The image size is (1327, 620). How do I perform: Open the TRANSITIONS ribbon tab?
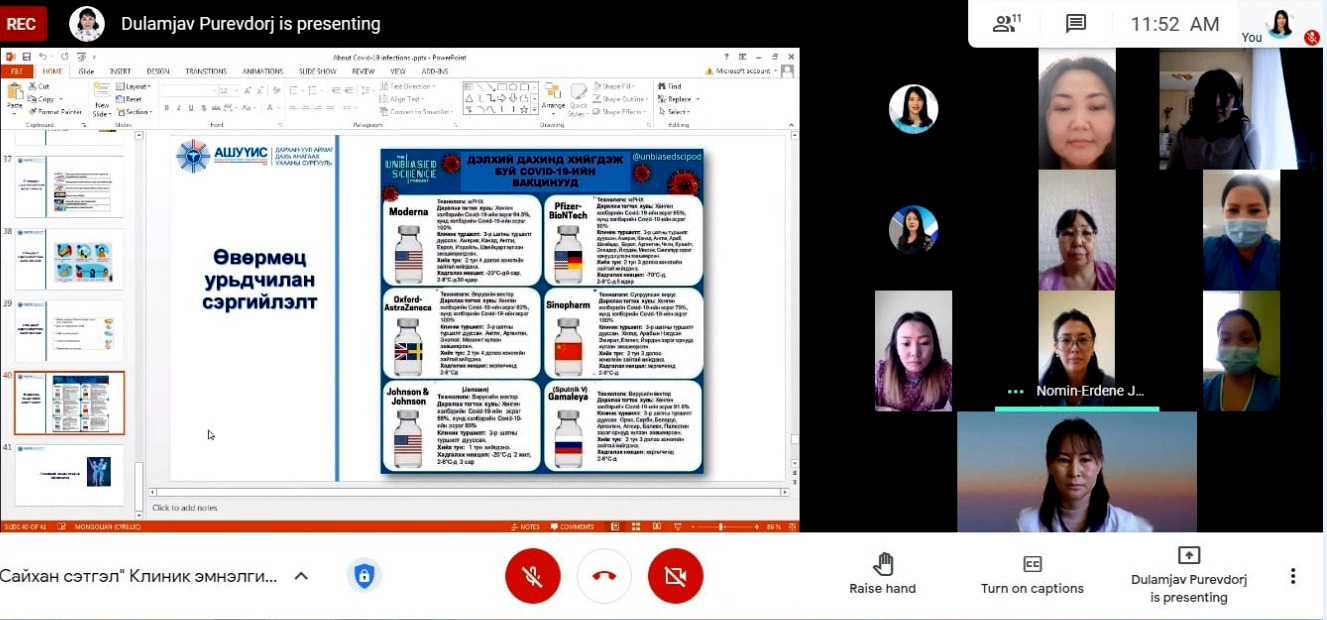coord(206,71)
